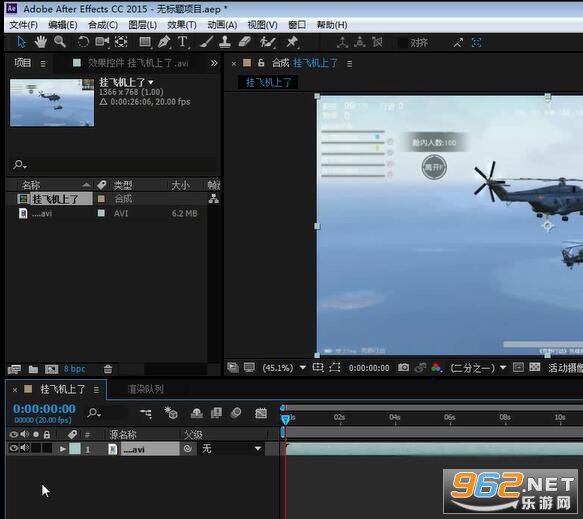
Task: Select the 挂飞机上了 composition item
Action: tap(56, 199)
